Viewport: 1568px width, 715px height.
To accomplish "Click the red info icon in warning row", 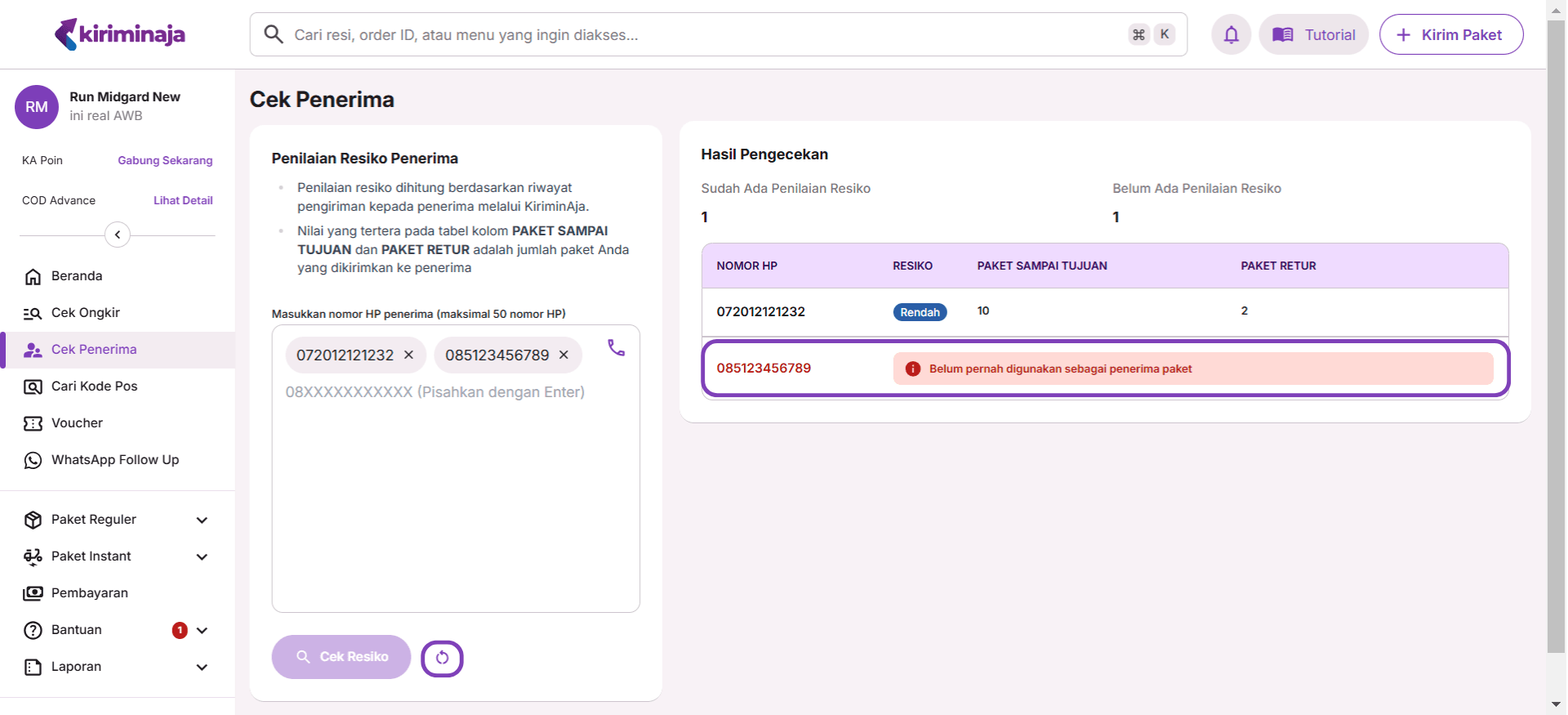I will pos(913,369).
